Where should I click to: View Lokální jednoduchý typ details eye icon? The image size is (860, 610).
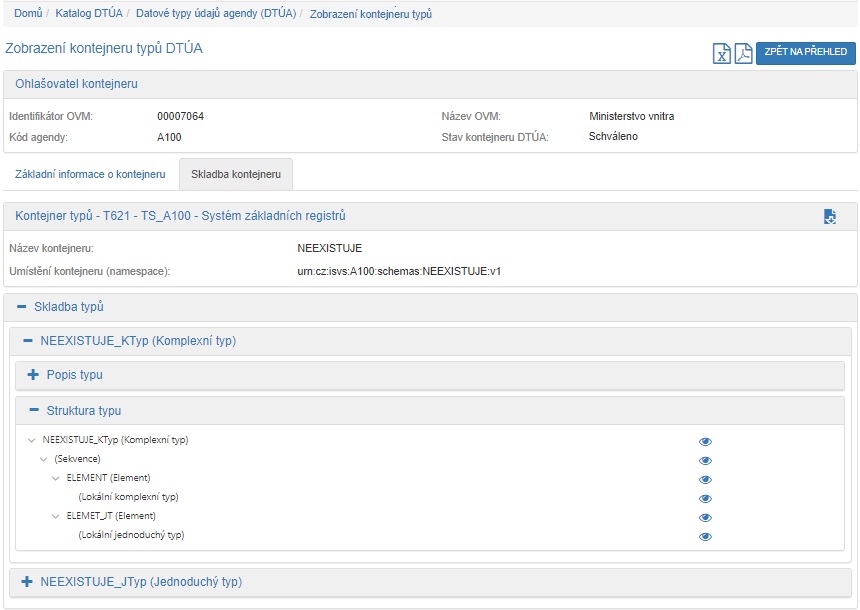point(705,536)
